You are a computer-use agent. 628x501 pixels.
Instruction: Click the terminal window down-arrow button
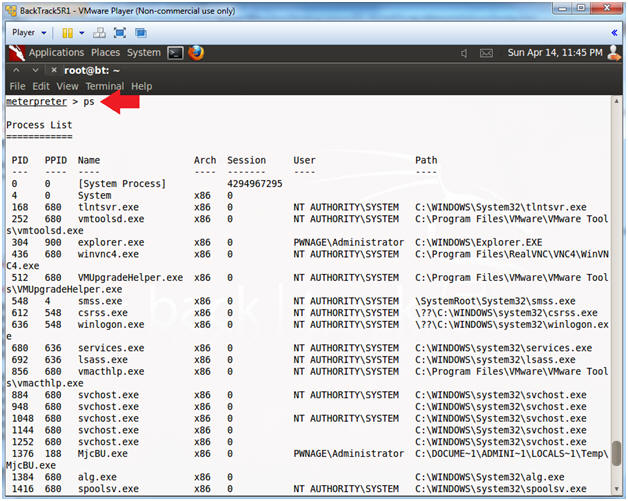point(35,70)
